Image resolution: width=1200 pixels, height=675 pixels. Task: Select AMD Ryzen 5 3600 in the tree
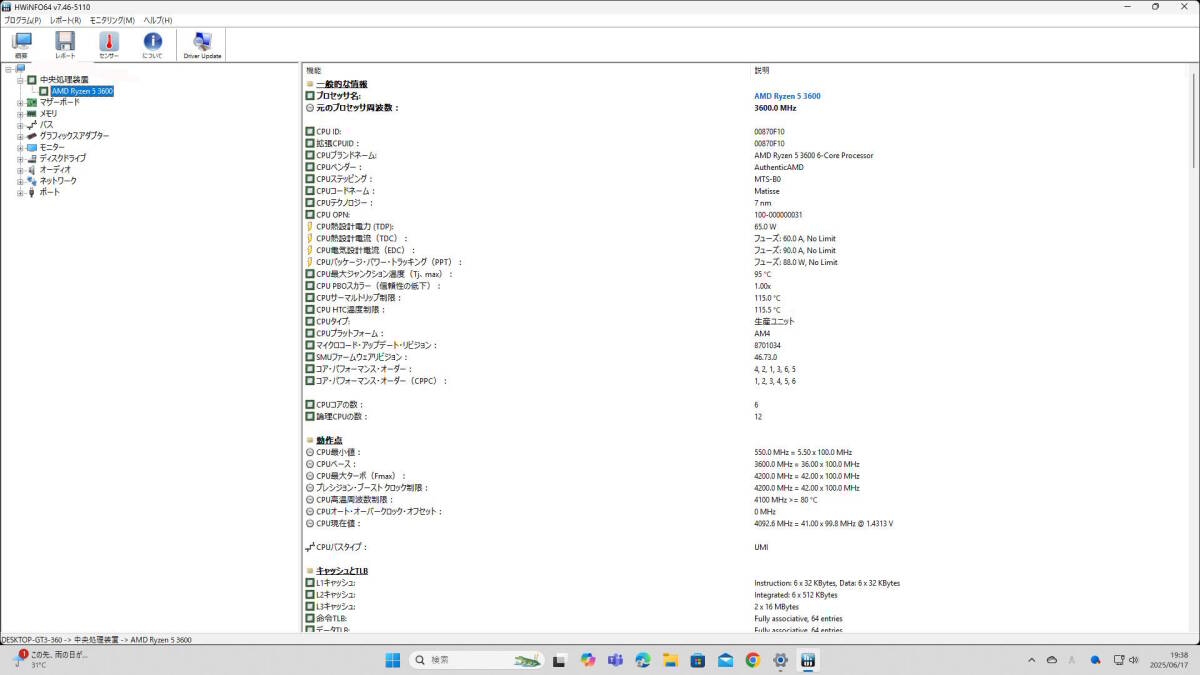tap(82, 91)
